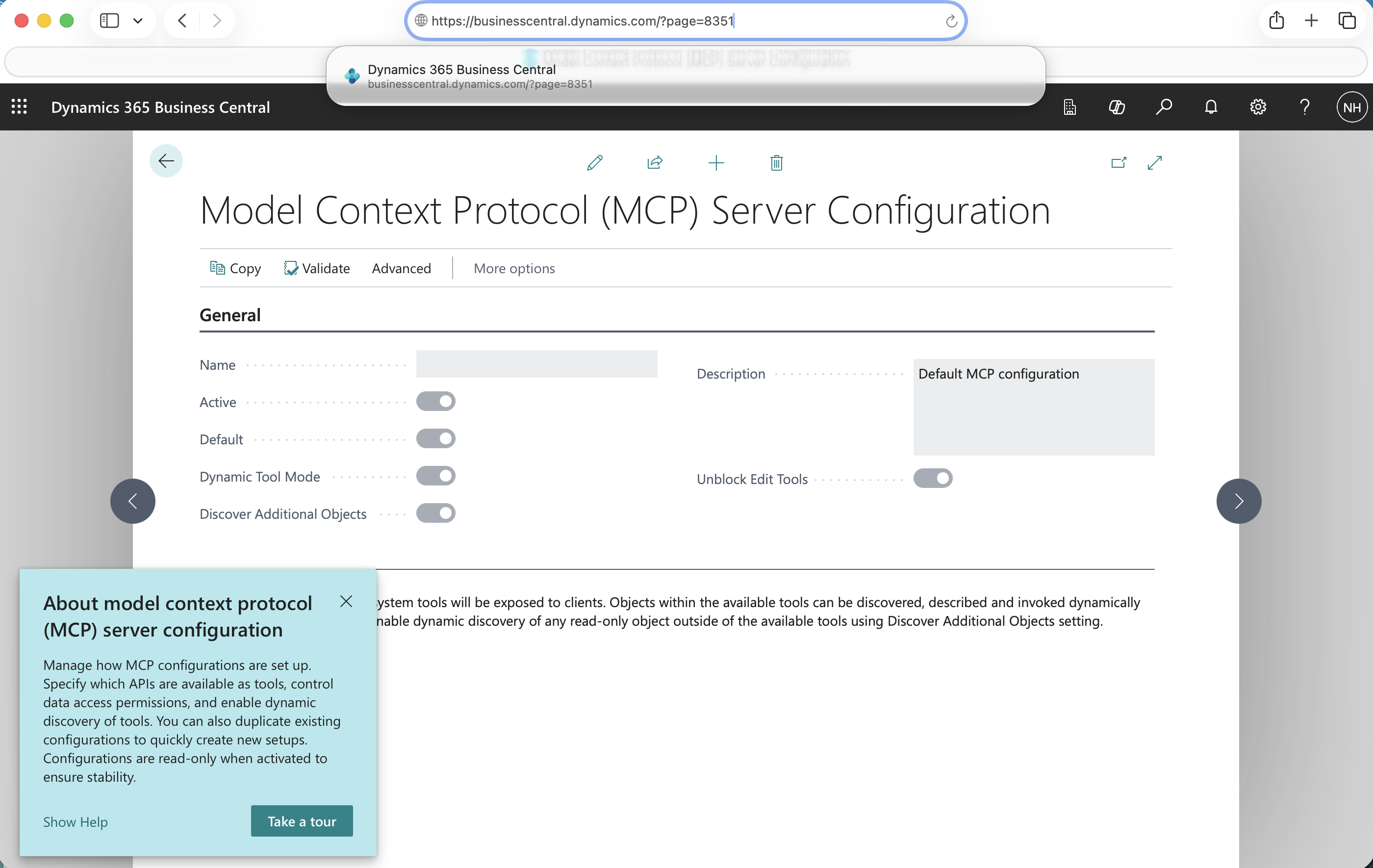
Task: Show browser tab overview icon
Action: 1347,21
